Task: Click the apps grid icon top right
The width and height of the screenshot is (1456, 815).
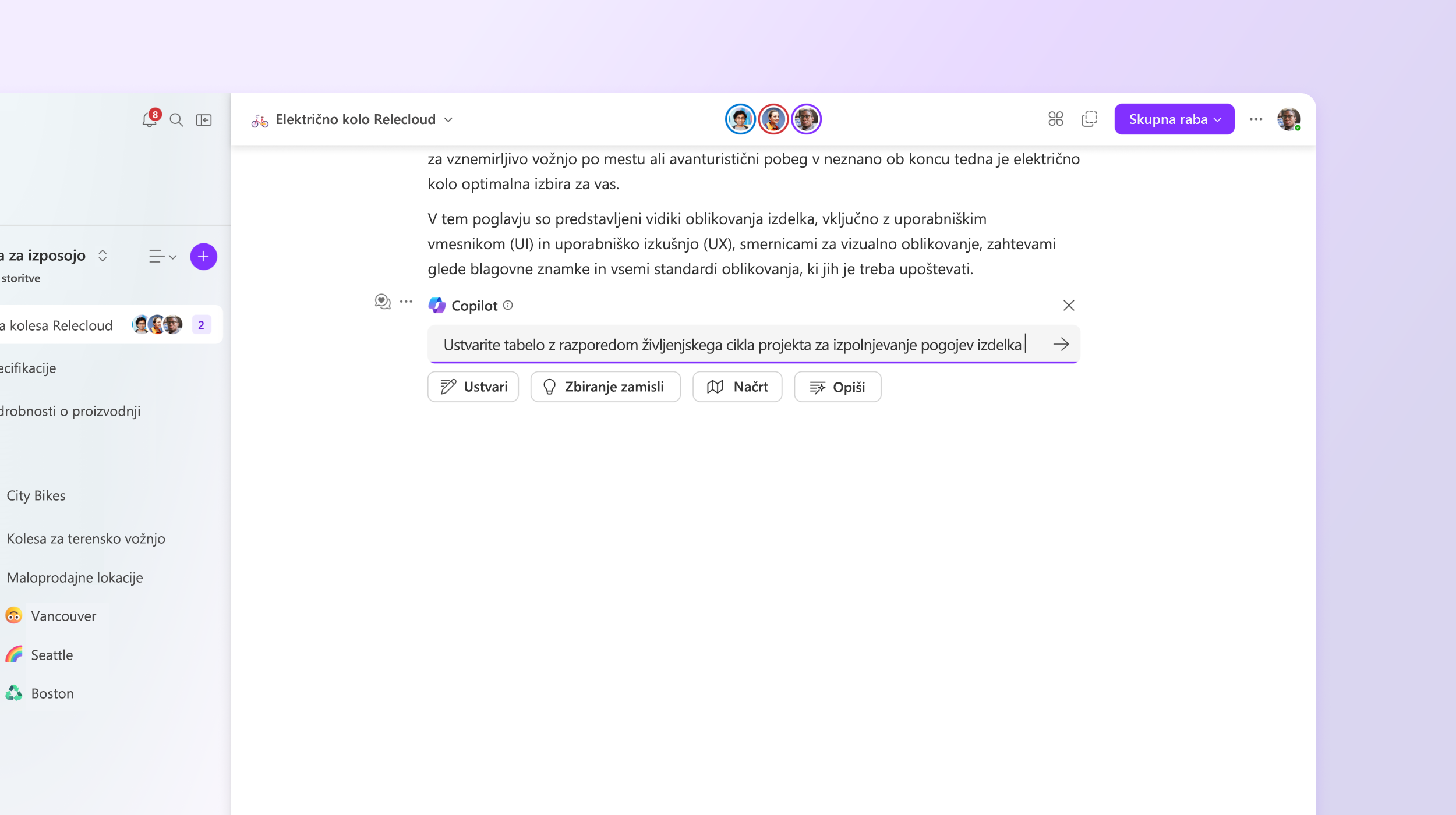Action: [x=1056, y=119]
